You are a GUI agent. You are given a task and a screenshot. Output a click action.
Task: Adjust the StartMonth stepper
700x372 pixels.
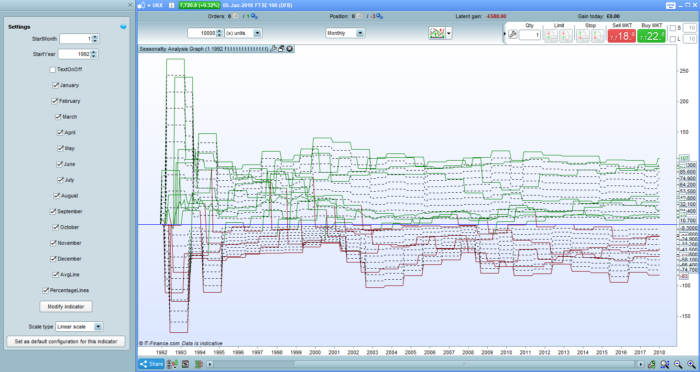pyautogui.click(x=95, y=39)
